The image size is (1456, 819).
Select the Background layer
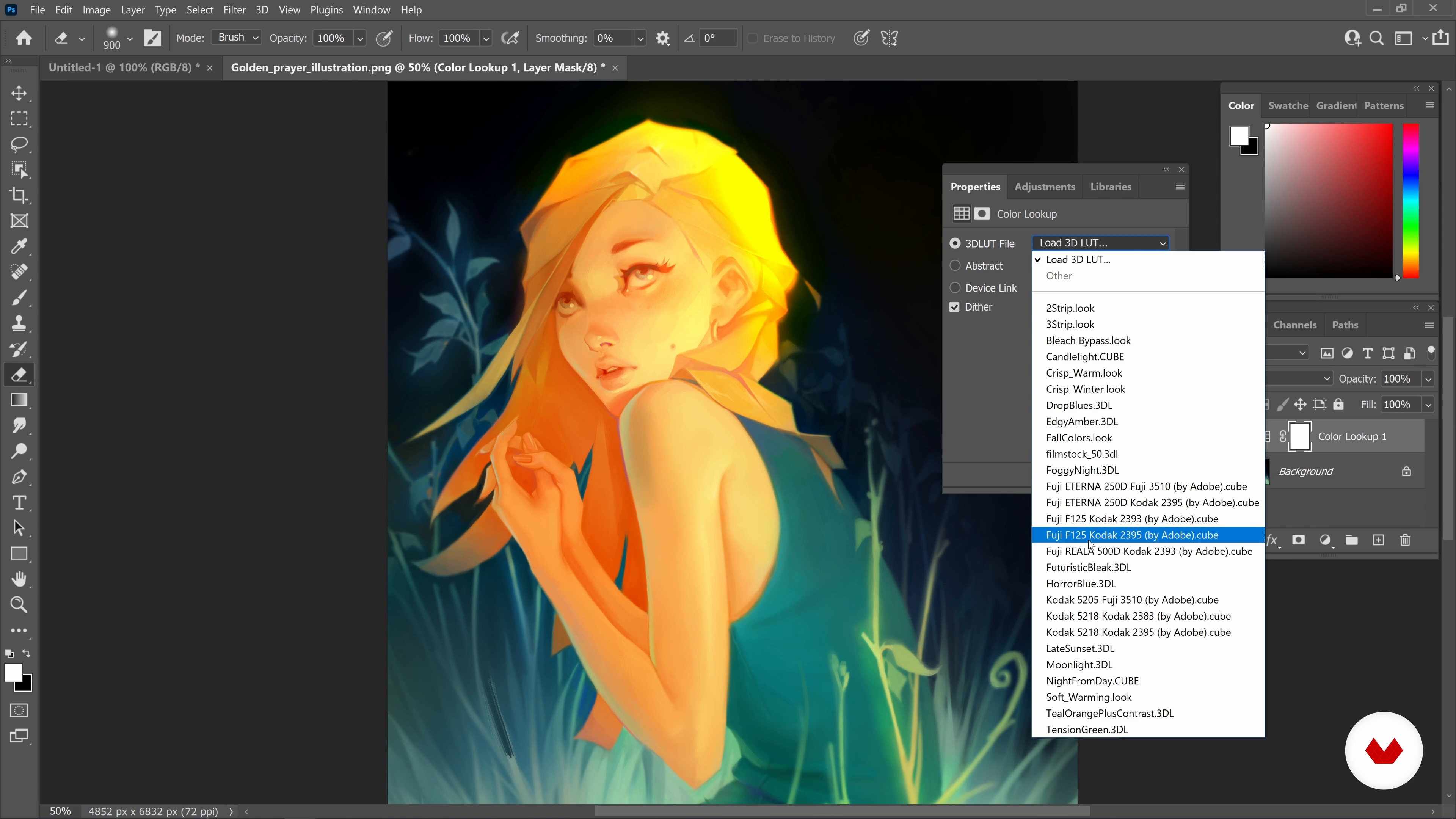pyautogui.click(x=1345, y=471)
